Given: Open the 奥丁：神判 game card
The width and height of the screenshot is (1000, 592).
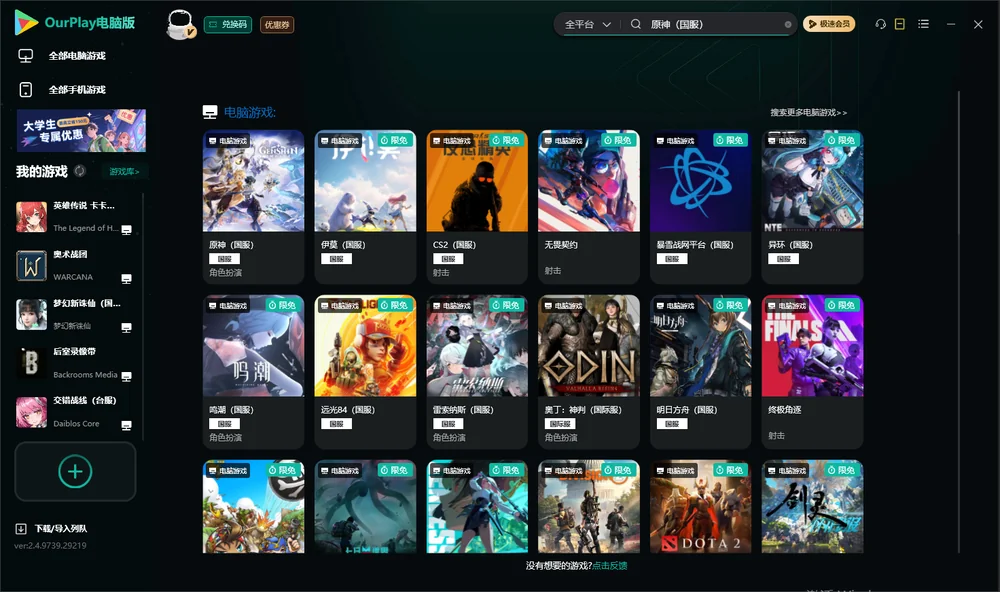Looking at the screenshot, I should coord(589,372).
